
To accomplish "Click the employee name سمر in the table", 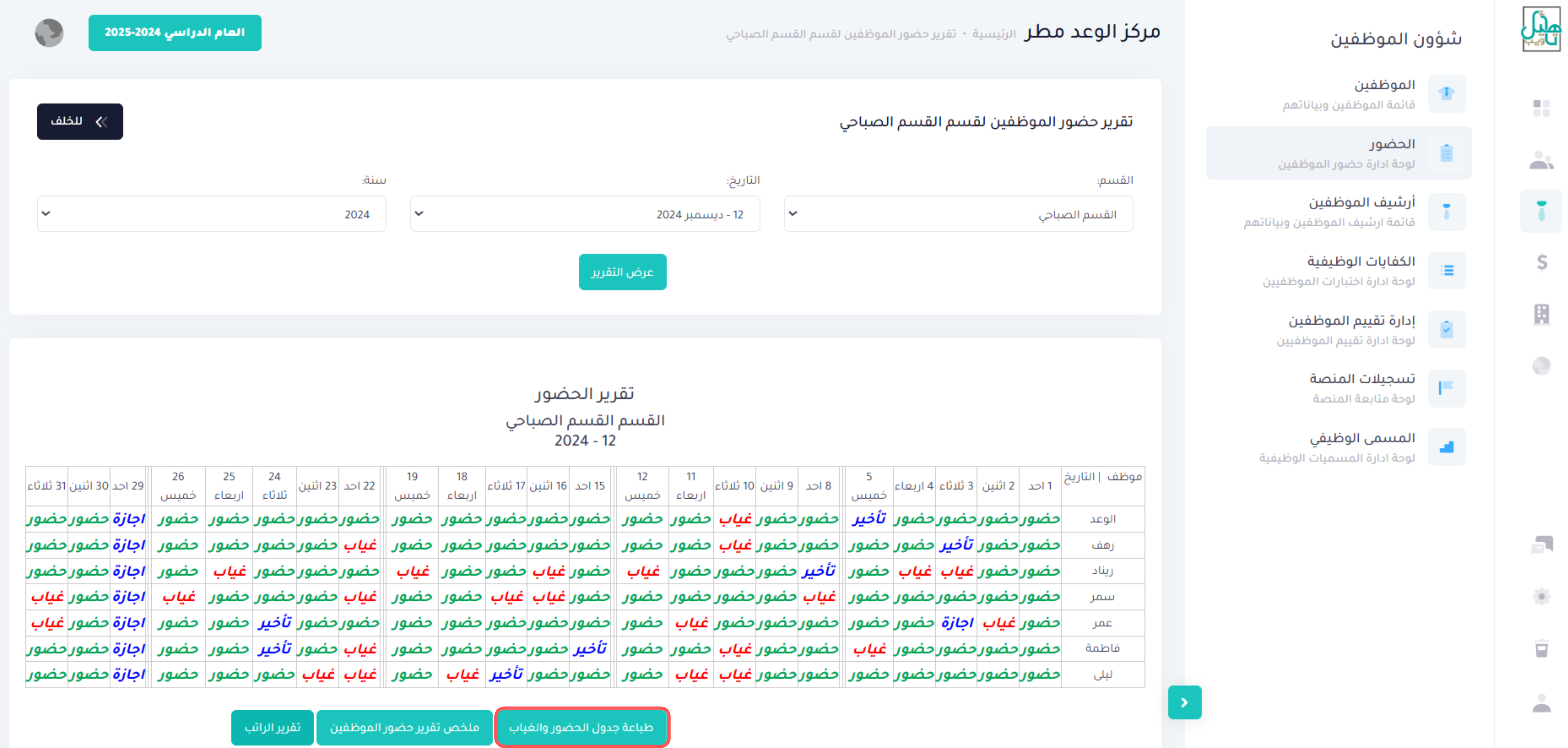I will [x=1102, y=597].
